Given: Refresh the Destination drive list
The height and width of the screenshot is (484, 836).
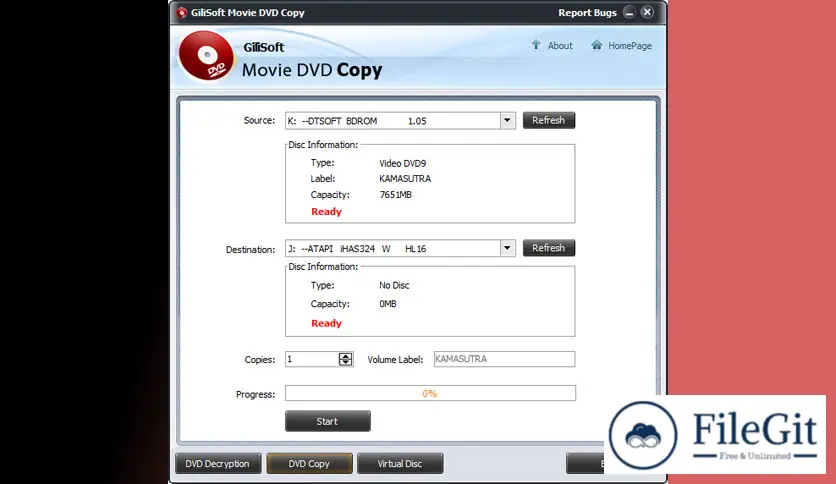Looking at the screenshot, I should [549, 248].
